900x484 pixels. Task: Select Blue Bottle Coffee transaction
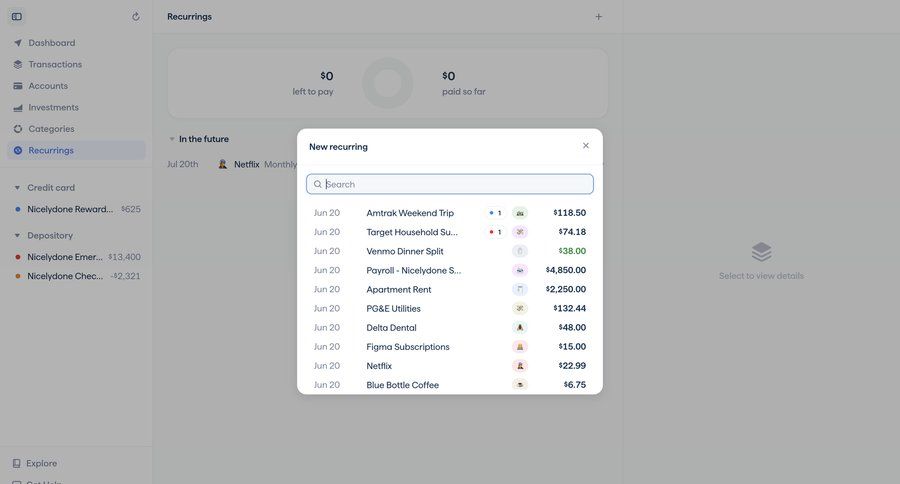coord(450,385)
